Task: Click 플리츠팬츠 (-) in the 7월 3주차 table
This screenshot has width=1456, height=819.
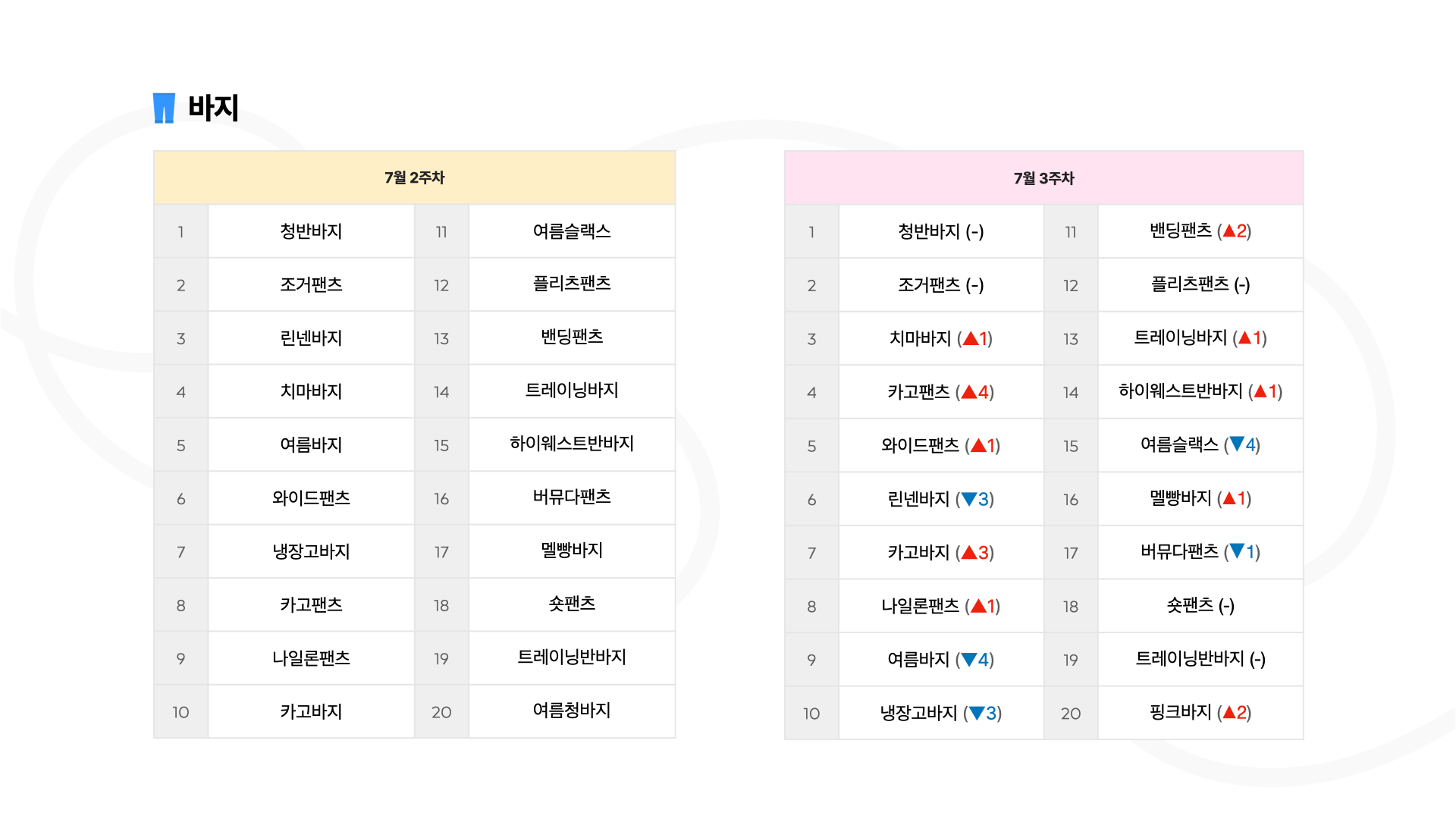Action: coord(1200,284)
